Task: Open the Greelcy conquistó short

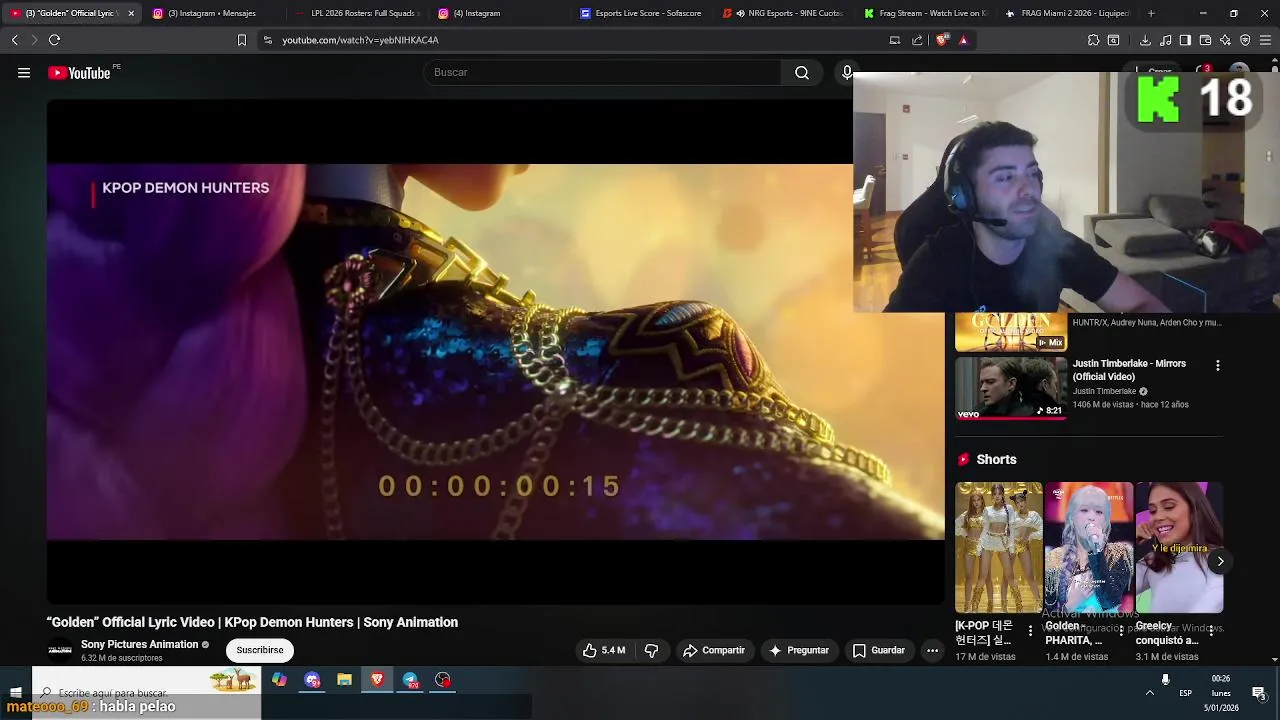Action: (x=1179, y=547)
